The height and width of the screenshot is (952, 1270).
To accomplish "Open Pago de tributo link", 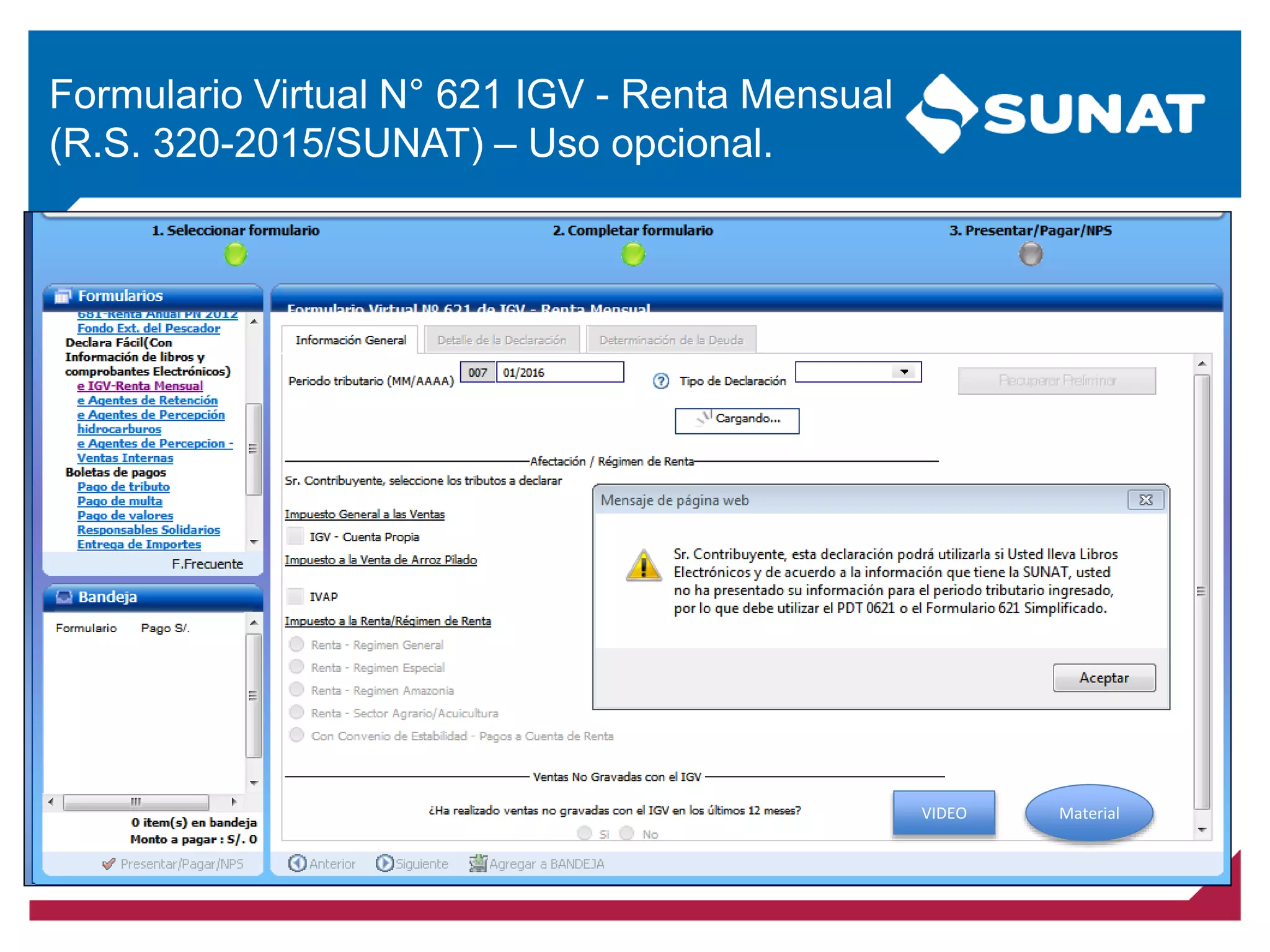I will (123, 487).
